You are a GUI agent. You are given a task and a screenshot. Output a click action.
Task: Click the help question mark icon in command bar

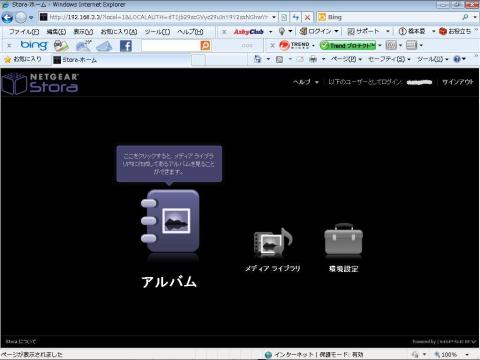[457, 59]
